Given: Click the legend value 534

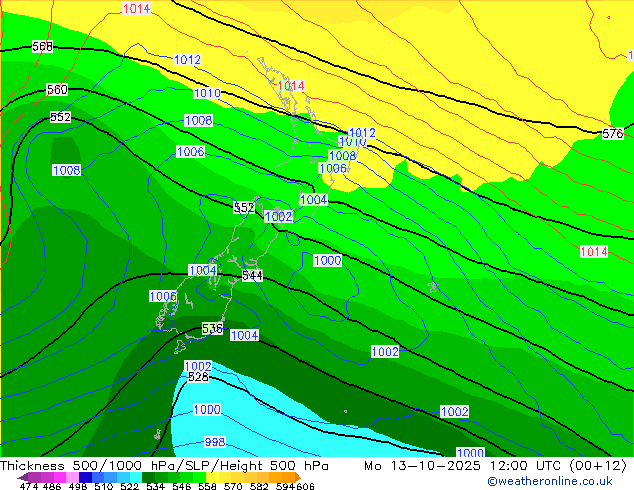Looking at the screenshot, I should click(155, 486).
